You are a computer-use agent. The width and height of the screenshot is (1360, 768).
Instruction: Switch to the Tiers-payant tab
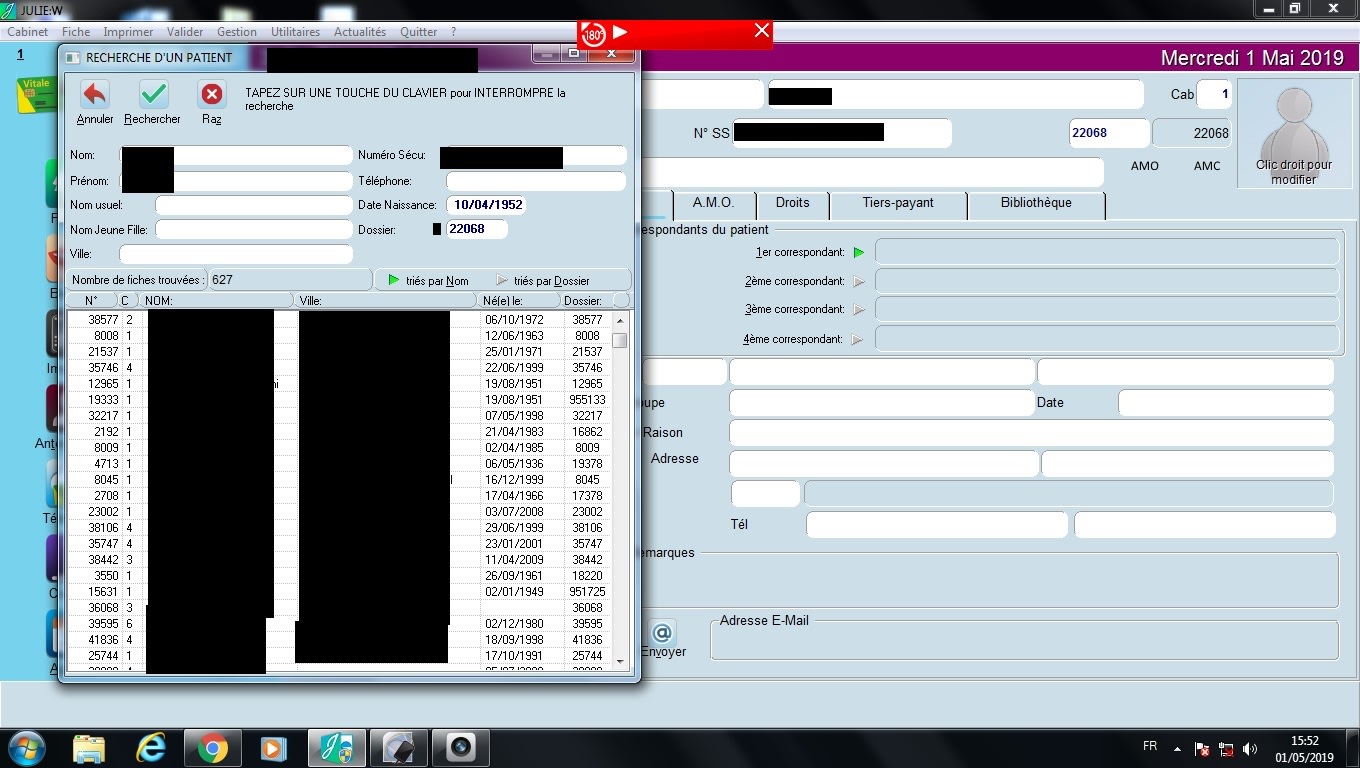point(897,203)
